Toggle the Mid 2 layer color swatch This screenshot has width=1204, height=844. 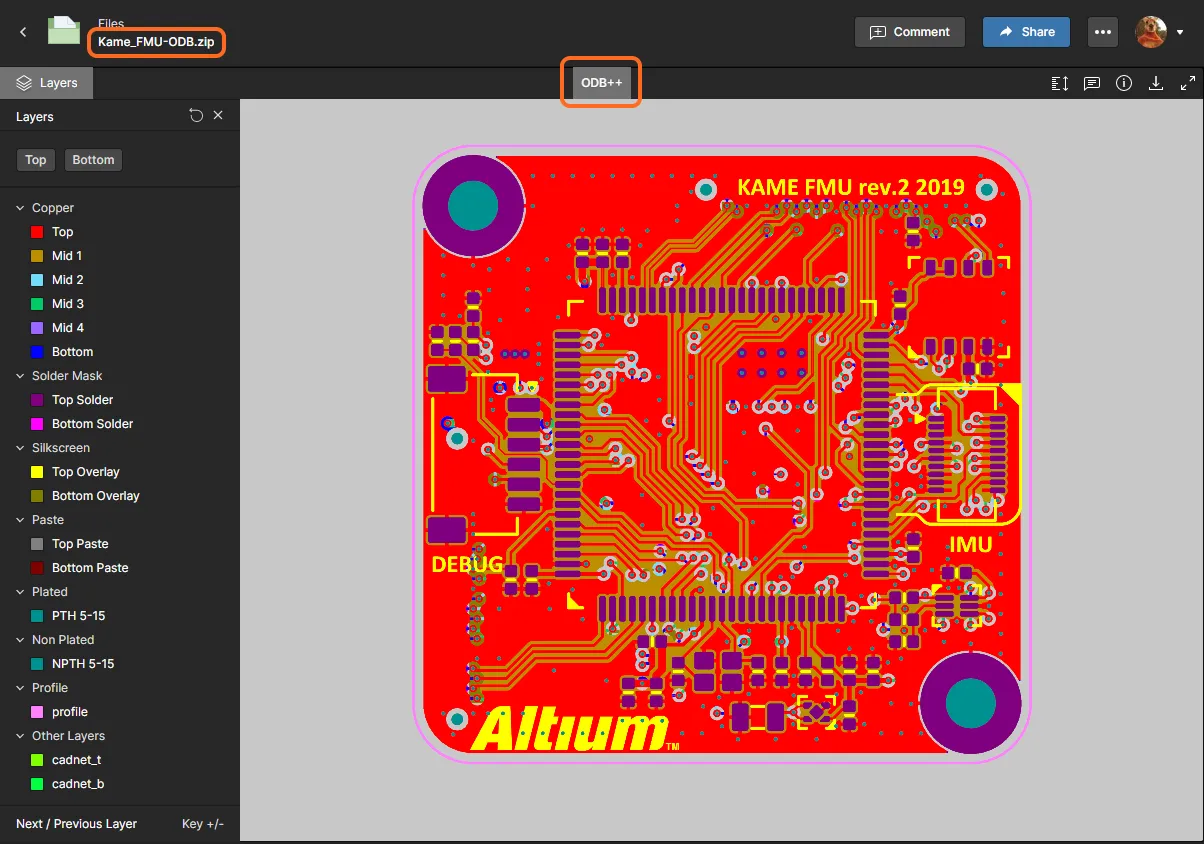pyautogui.click(x=38, y=280)
